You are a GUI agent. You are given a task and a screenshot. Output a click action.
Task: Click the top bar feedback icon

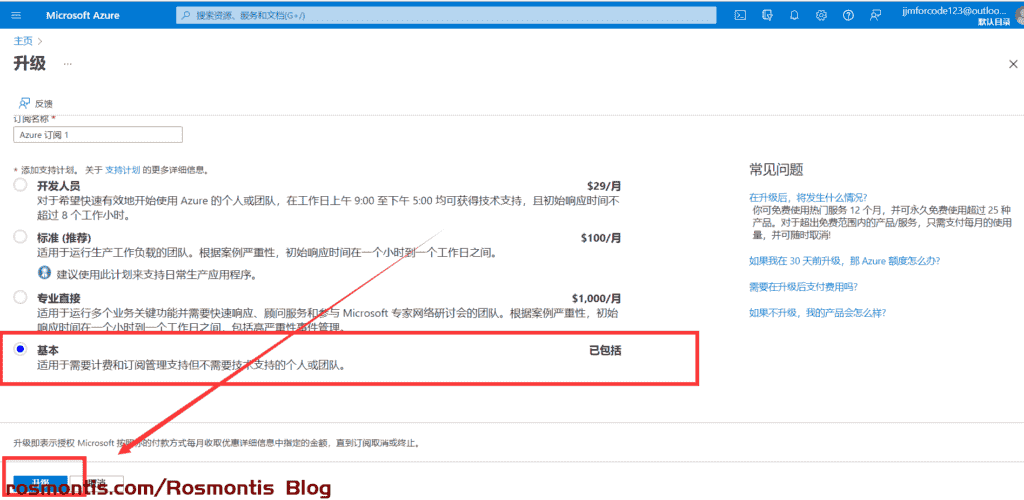(875, 15)
